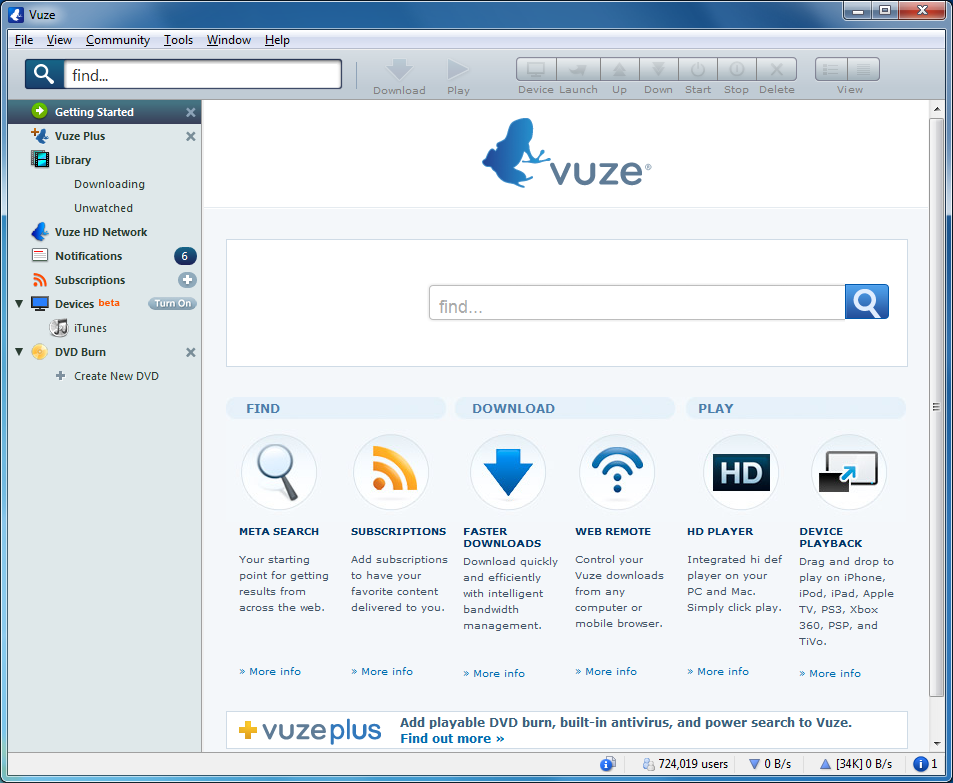Viewport: 953px width, 783px height.
Task: Click the download speed status indicator
Action: pyautogui.click(x=769, y=764)
